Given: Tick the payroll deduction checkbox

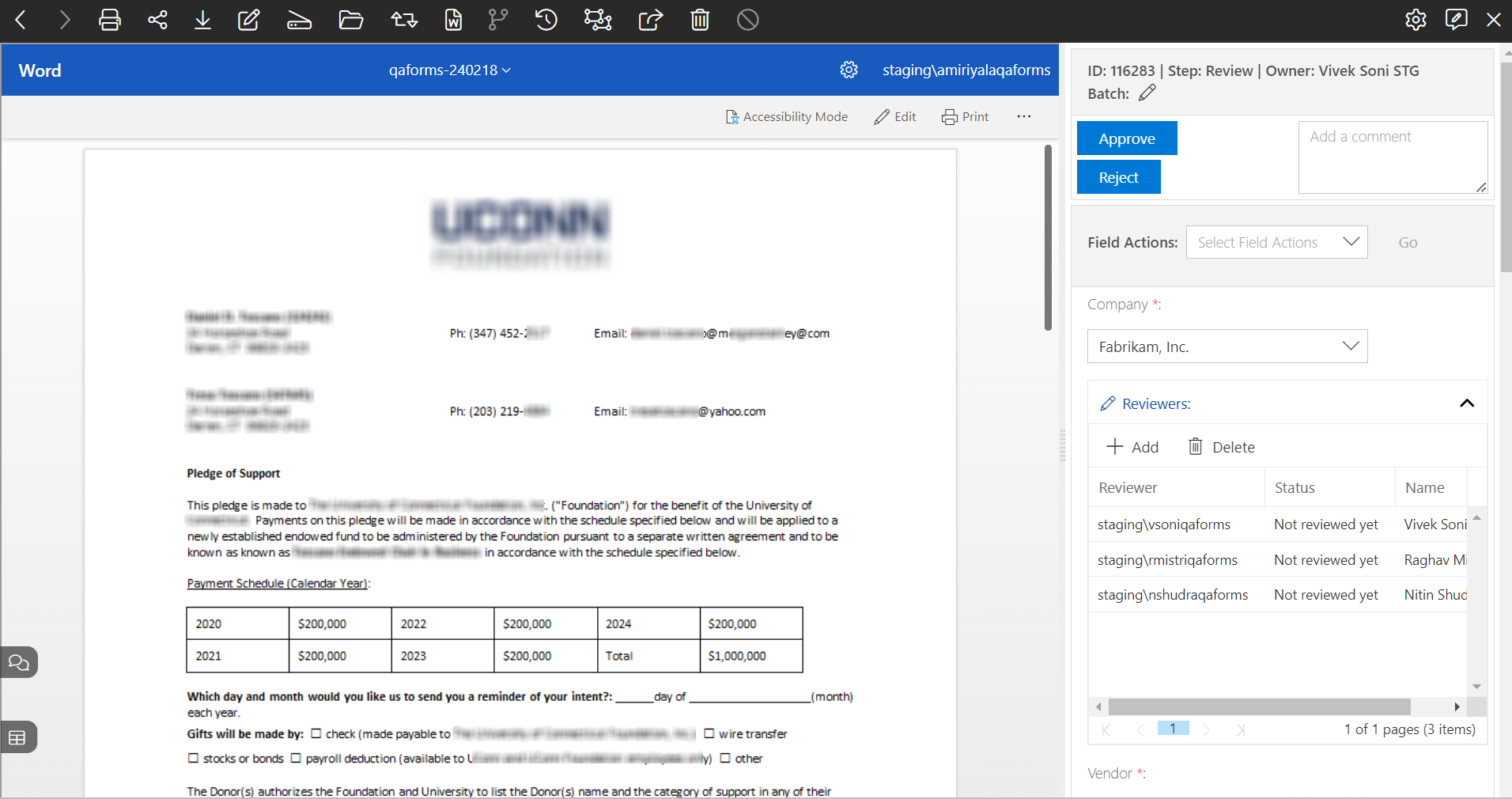Looking at the screenshot, I should pos(296,758).
